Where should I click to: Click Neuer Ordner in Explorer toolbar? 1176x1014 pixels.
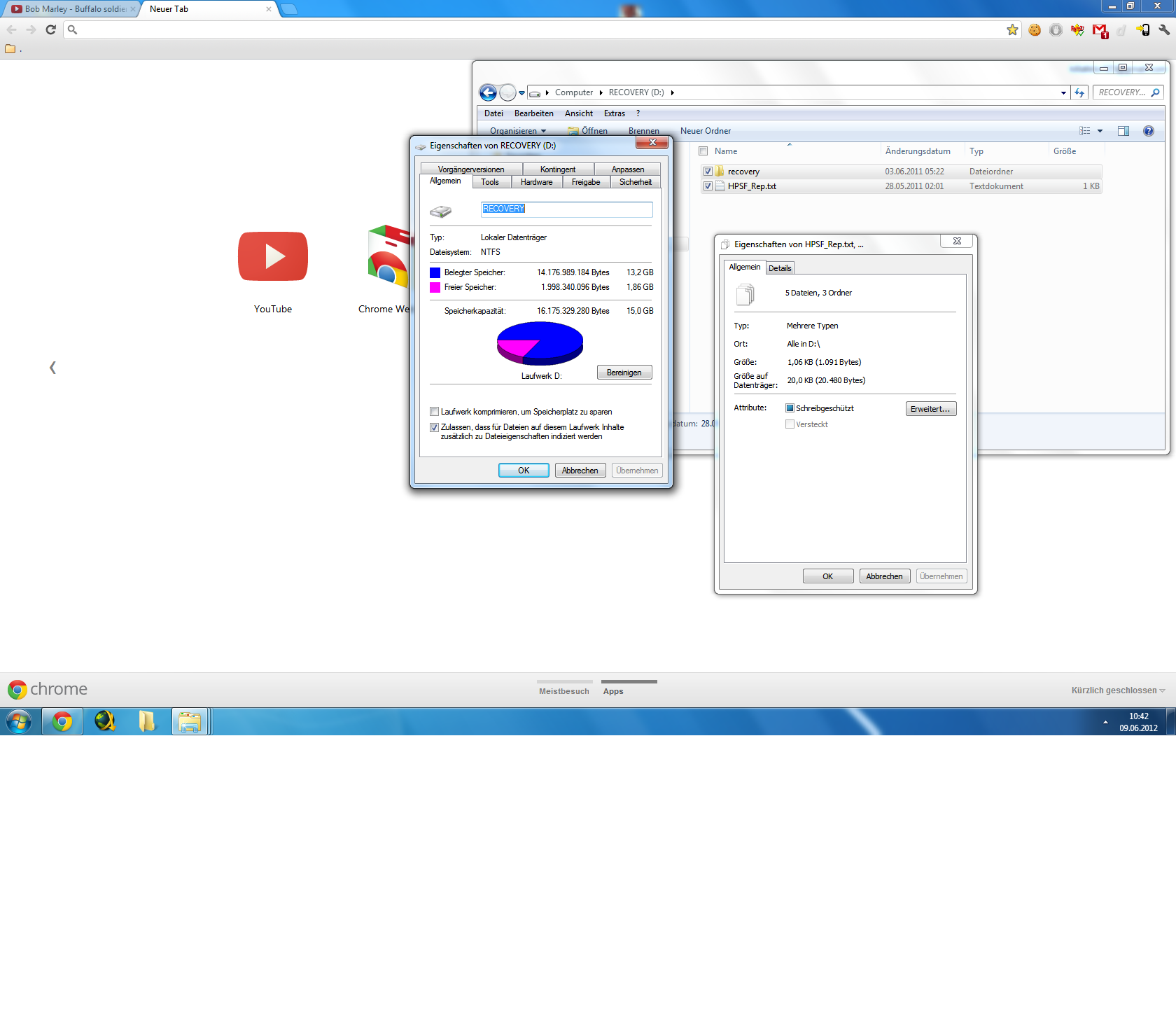coord(706,131)
